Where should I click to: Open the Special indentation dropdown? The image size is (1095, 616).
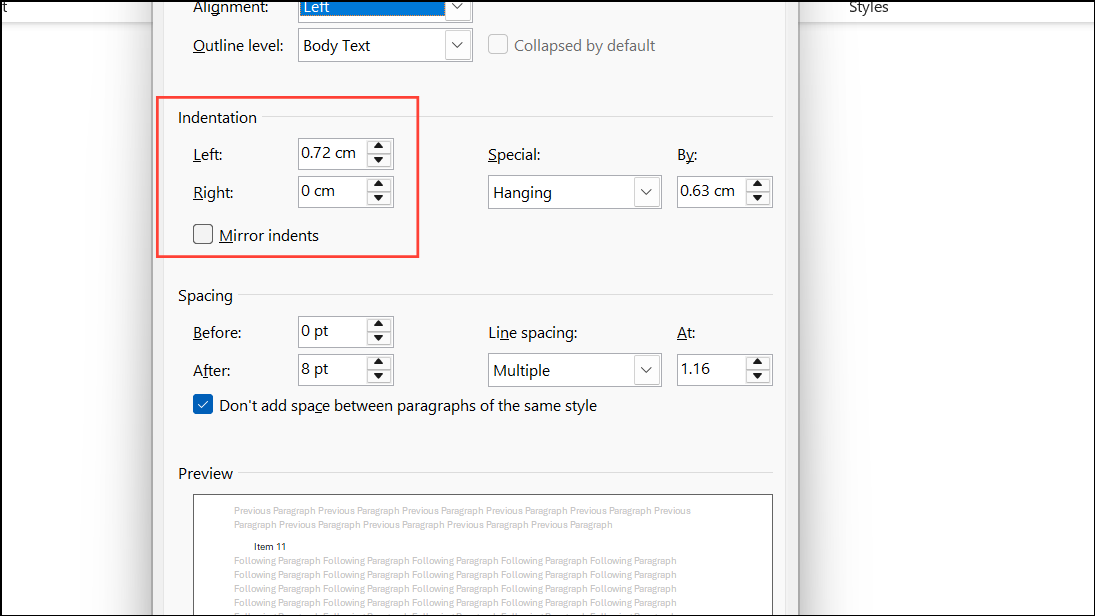[x=646, y=191]
